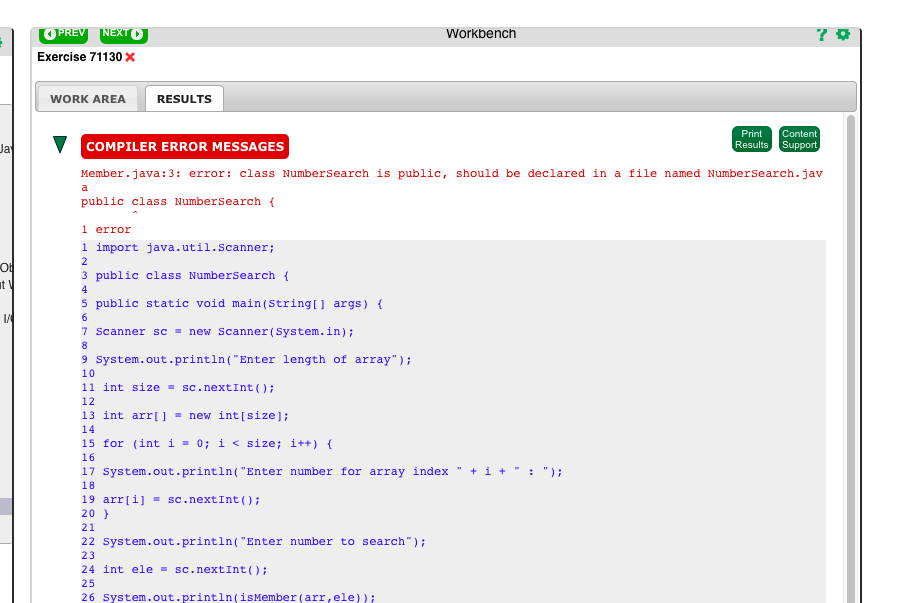Viewport: 912px width, 603px height.
Task: Click the question mark help symbol
Action: pyautogui.click(x=822, y=33)
